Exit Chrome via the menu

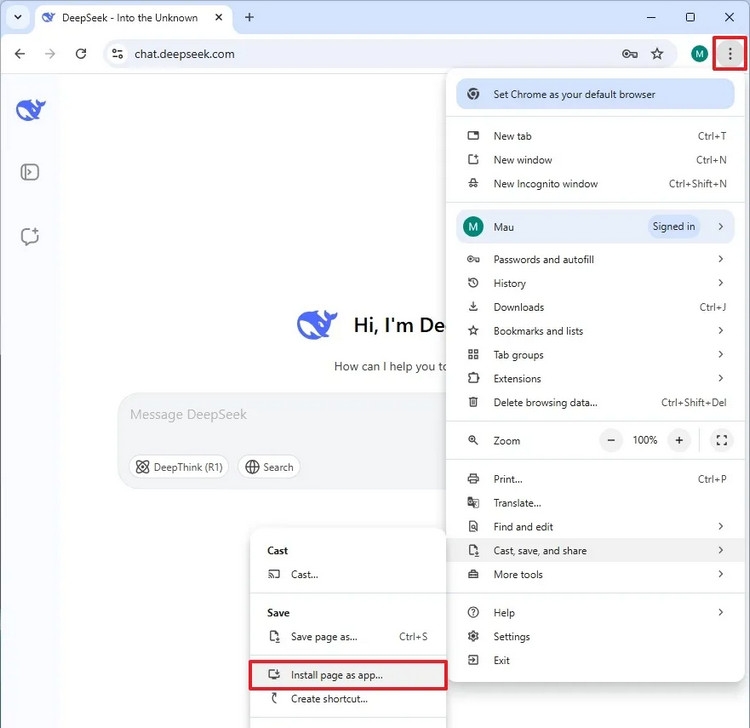(595, 661)
